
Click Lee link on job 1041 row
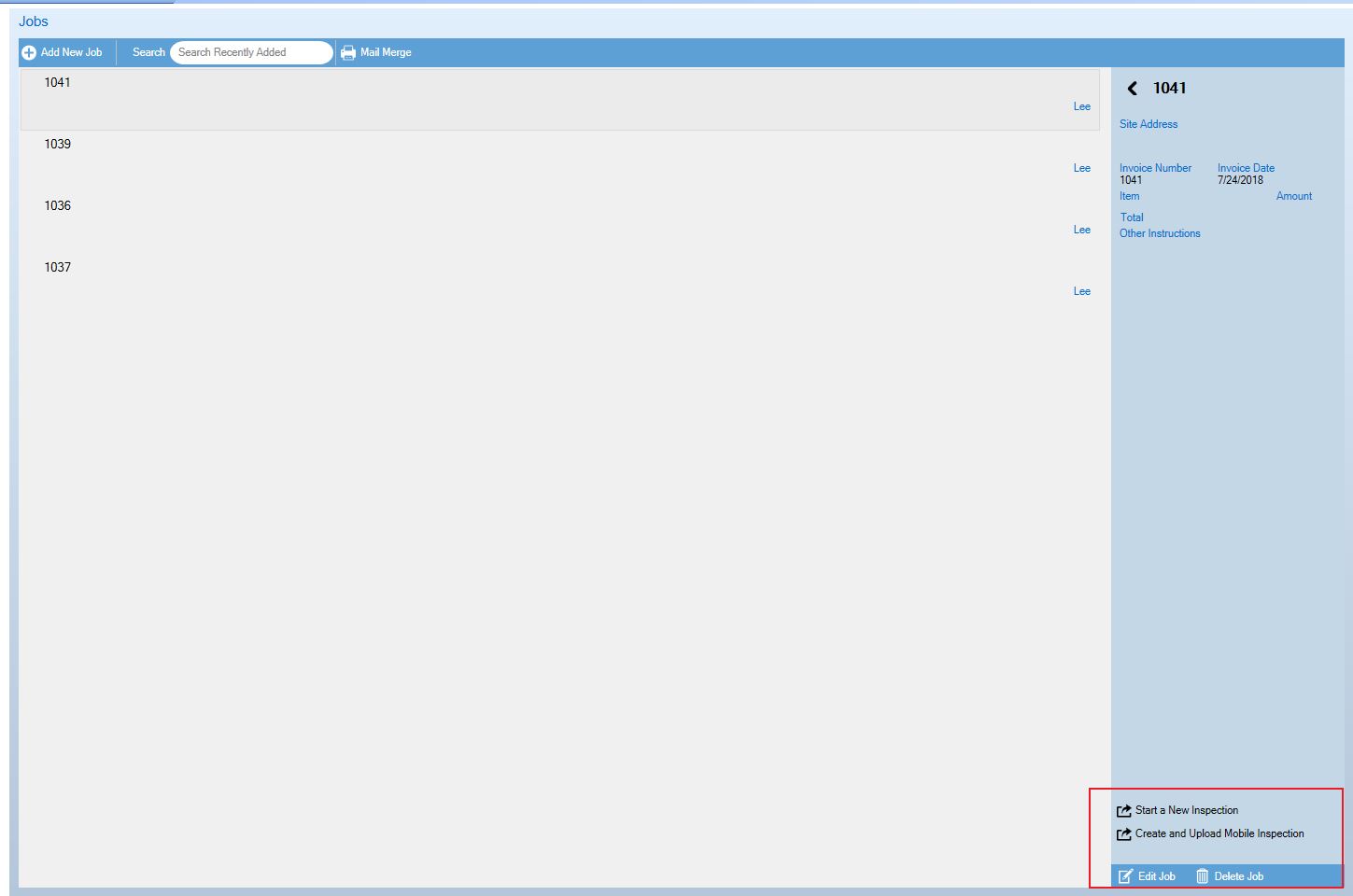click(x=1081, y=106)
